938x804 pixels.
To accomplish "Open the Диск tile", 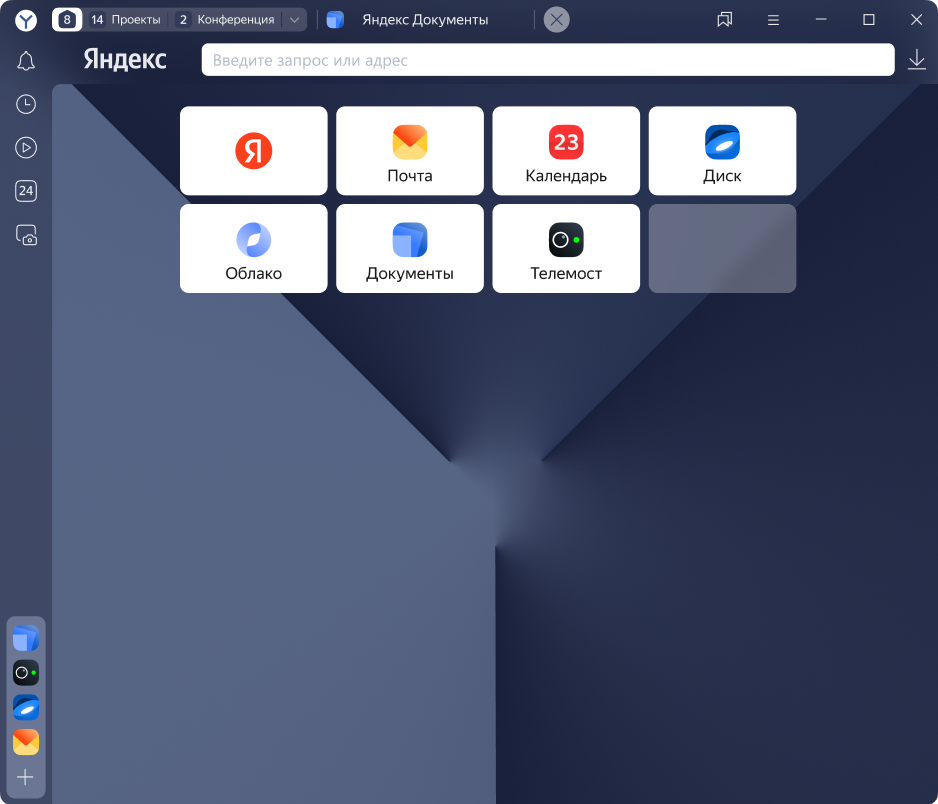I will click(722, 151).
